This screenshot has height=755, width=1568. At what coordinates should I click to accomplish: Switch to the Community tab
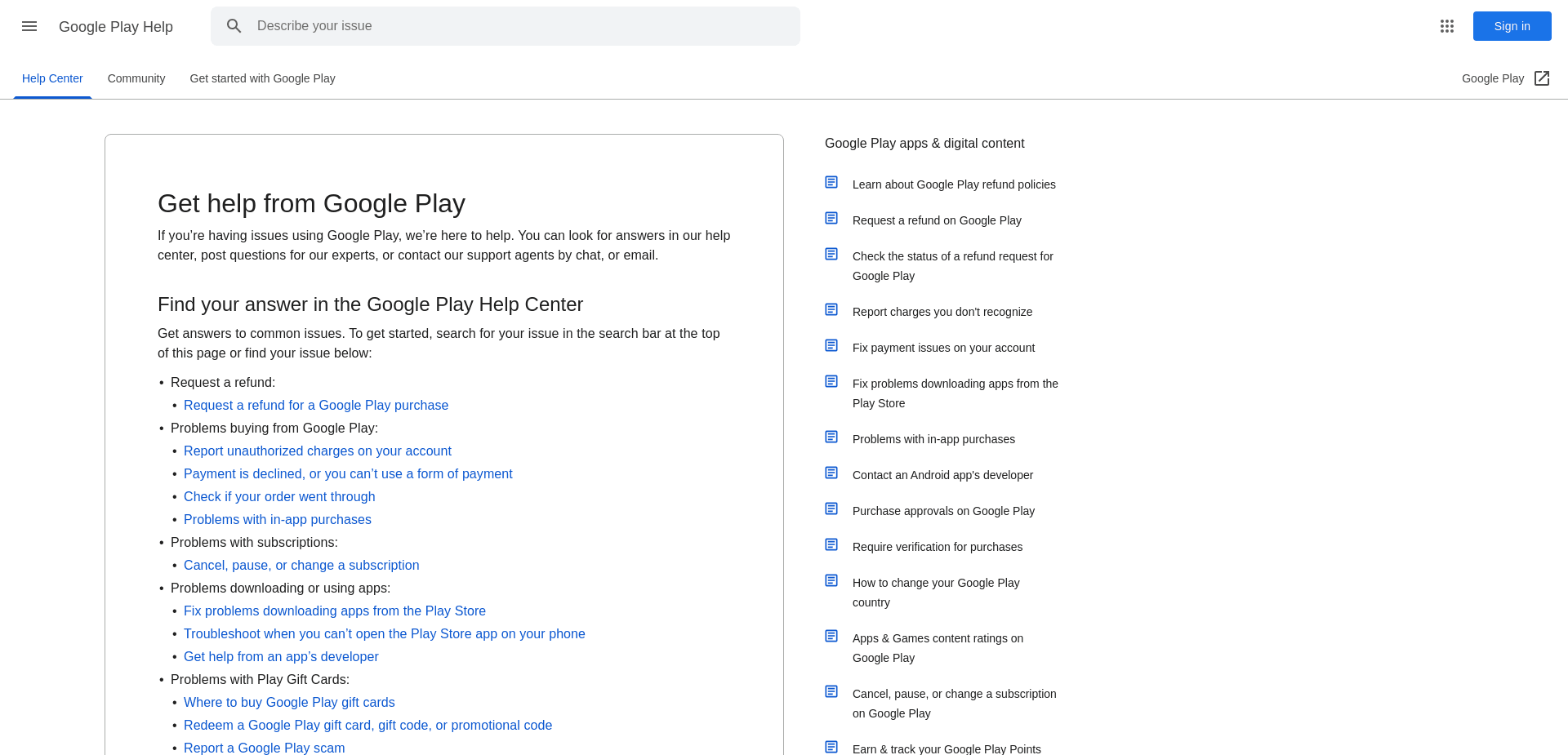tap(136, 78)
